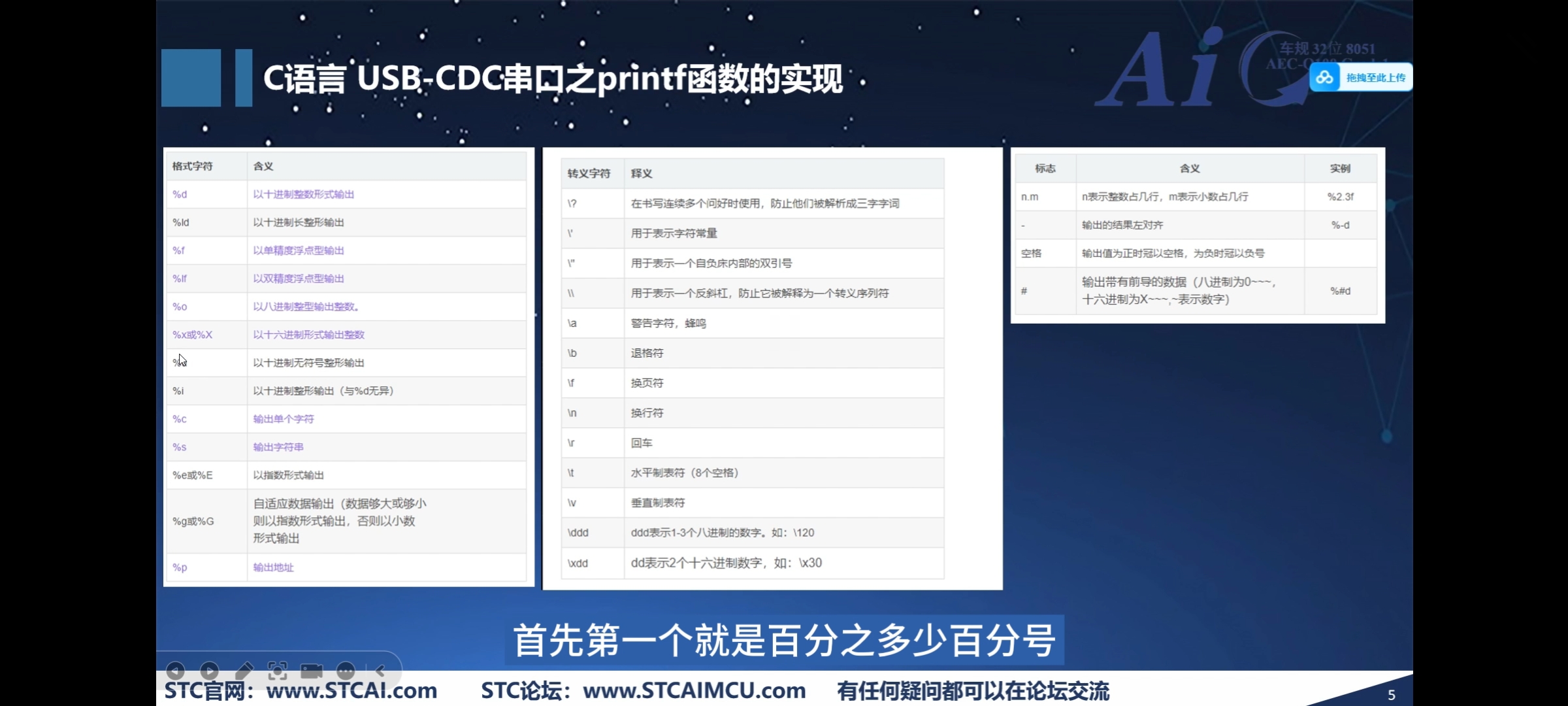Viewport: 1568px width, 706px height.
Task: Go to the previous slide arrow
Action: pos(175,671)
